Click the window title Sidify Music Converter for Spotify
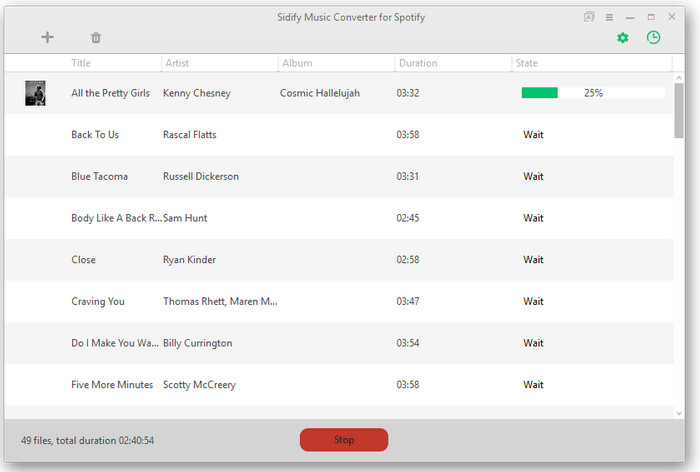This screenshot has width=700, height=472. click(351, 17)
